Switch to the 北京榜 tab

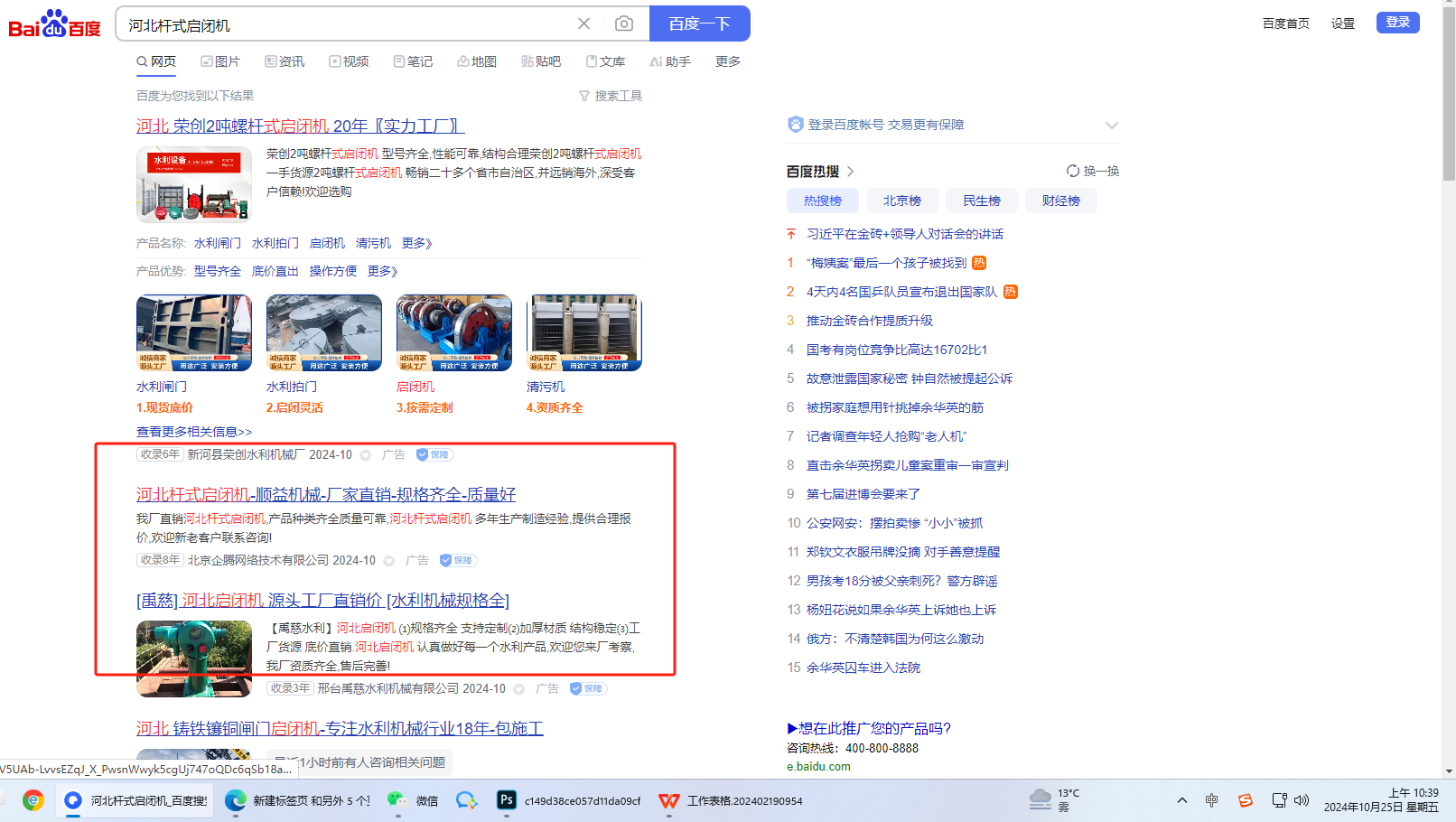[901, 201]
